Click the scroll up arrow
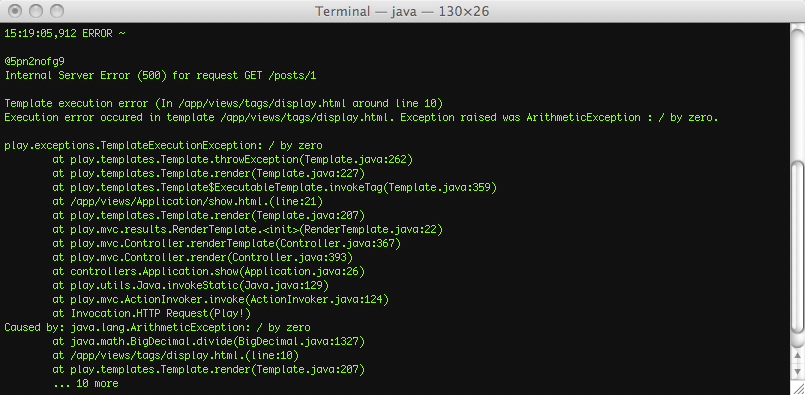This screenshot has height=395, width=805. 797,355
